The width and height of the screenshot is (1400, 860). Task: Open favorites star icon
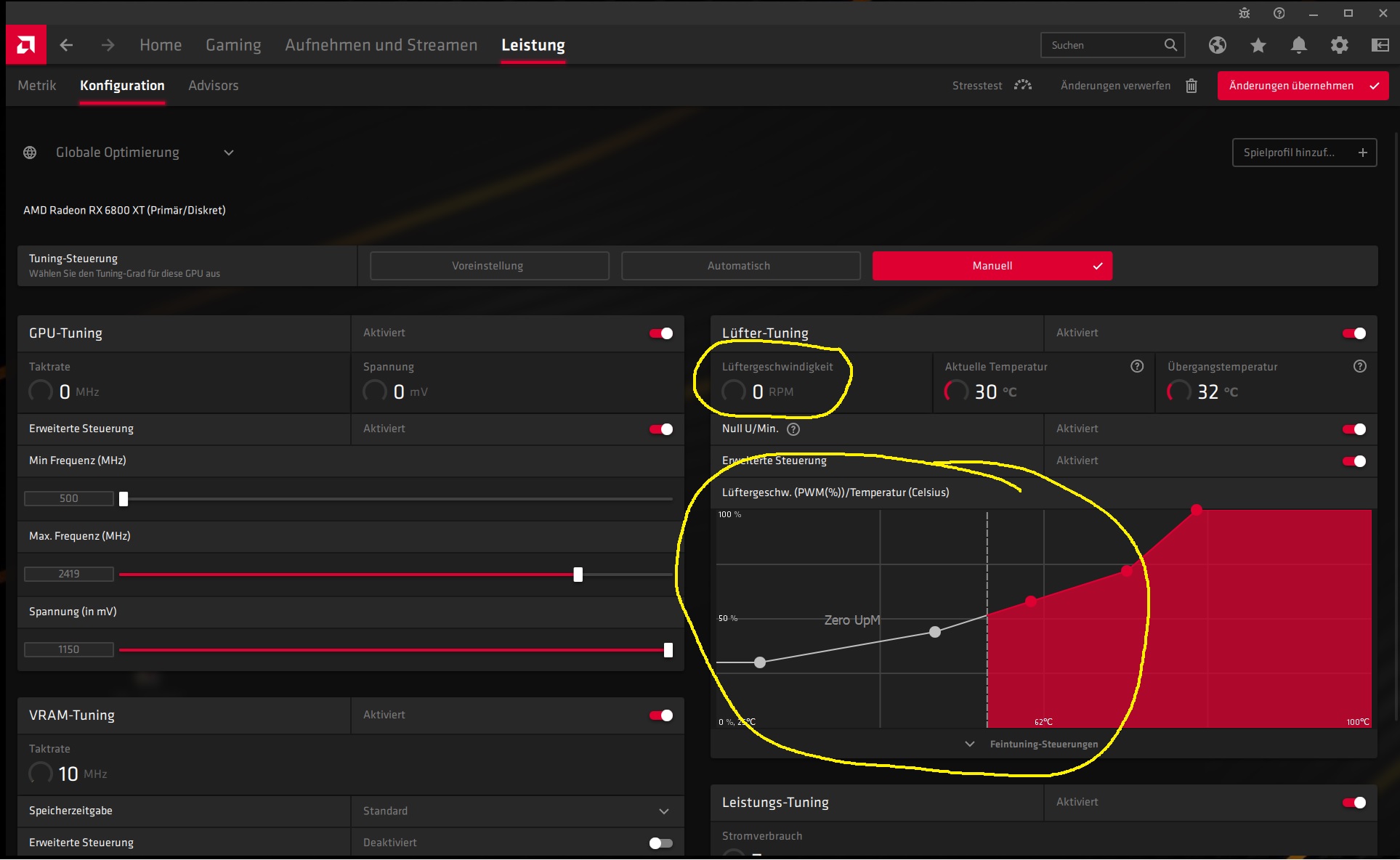coord(1258,45)
